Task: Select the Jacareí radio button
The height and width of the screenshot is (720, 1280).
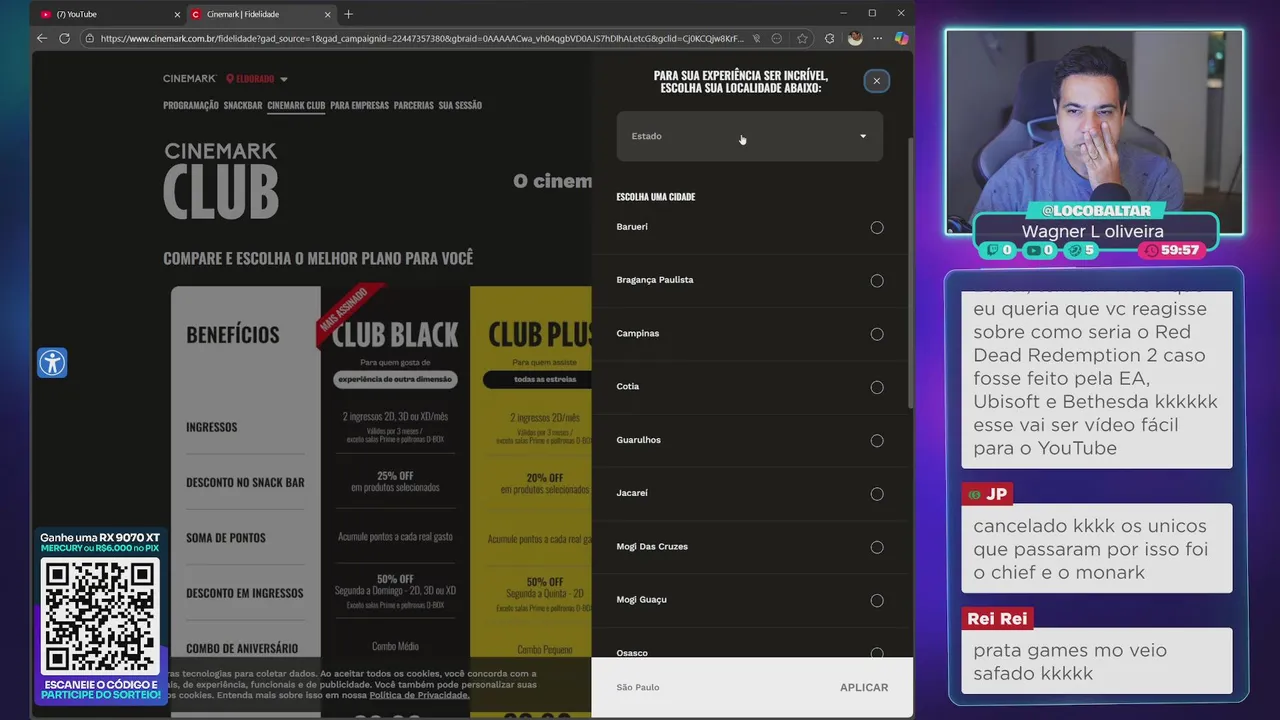Action: click(877, 494)
